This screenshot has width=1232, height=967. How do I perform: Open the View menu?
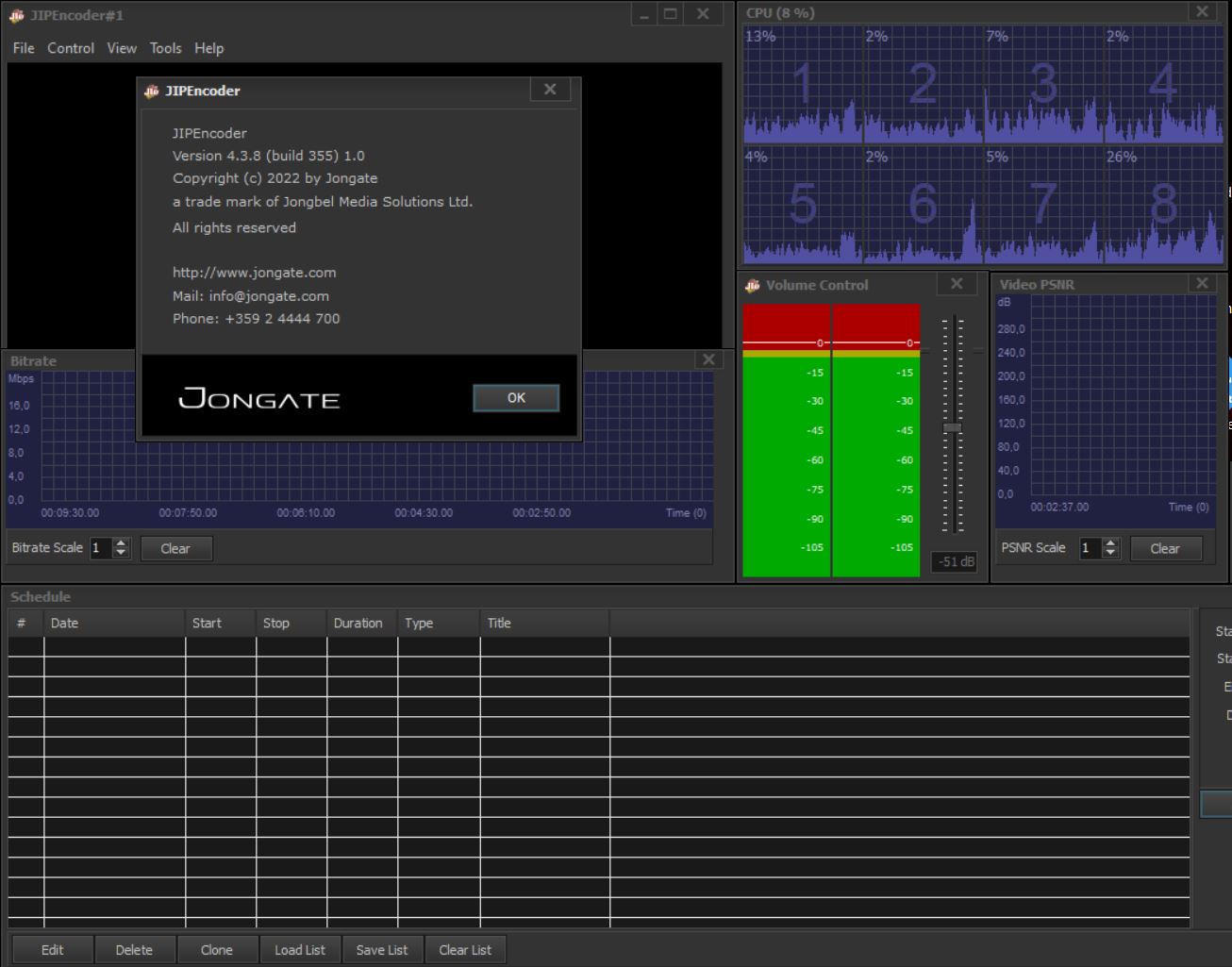point(122,48)
